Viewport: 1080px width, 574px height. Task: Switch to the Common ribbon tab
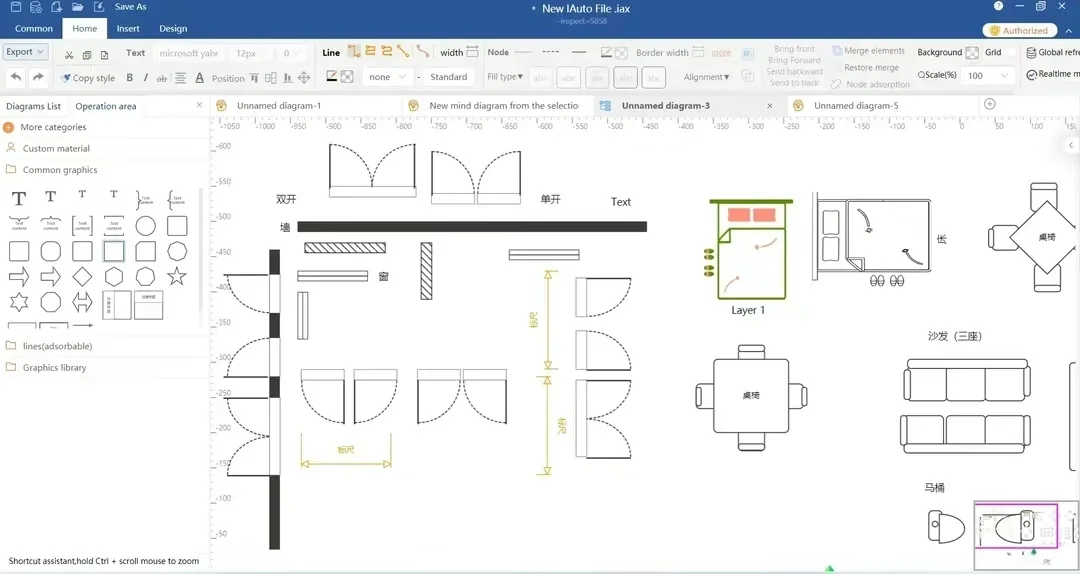pos(34,28)
